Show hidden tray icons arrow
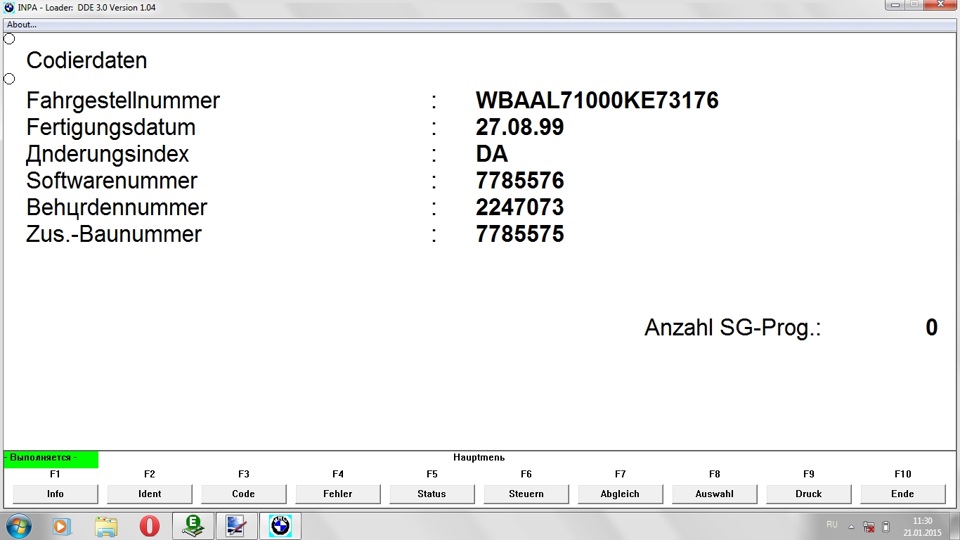The height and width of the screenshot is (540, 960). click(x=851, y=527)
